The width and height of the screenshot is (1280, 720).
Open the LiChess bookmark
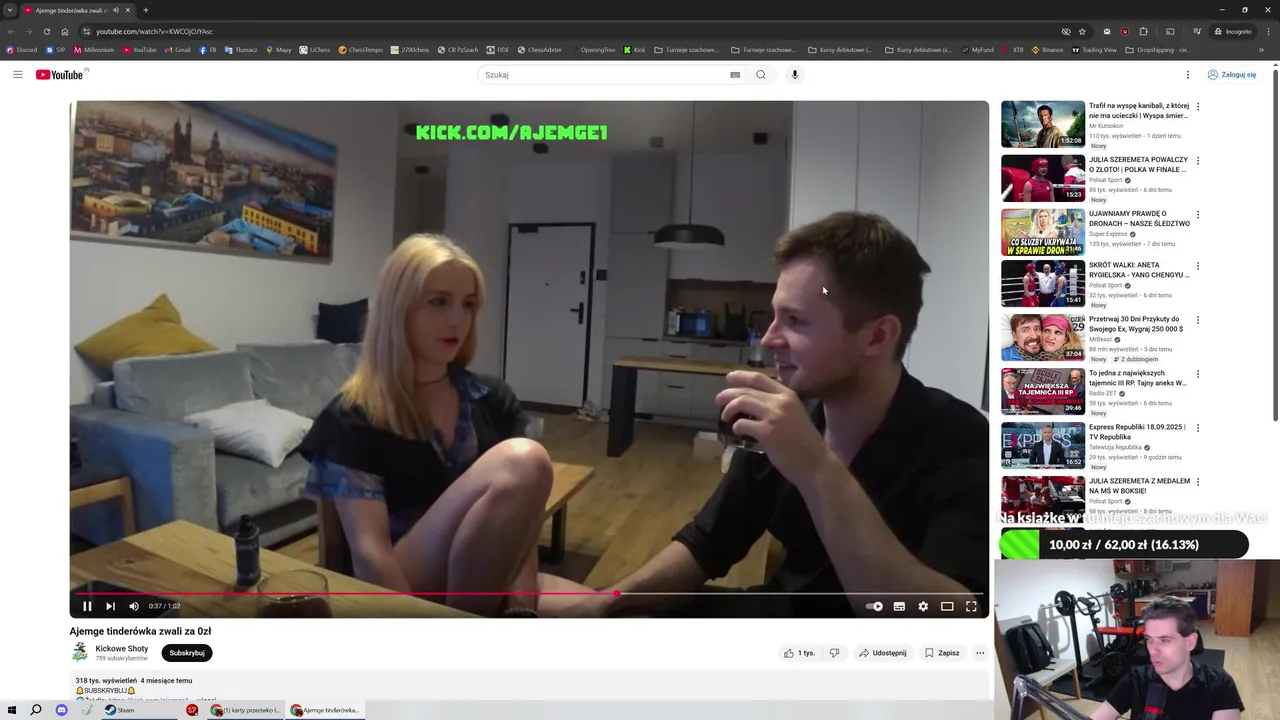tap(315, 50)
